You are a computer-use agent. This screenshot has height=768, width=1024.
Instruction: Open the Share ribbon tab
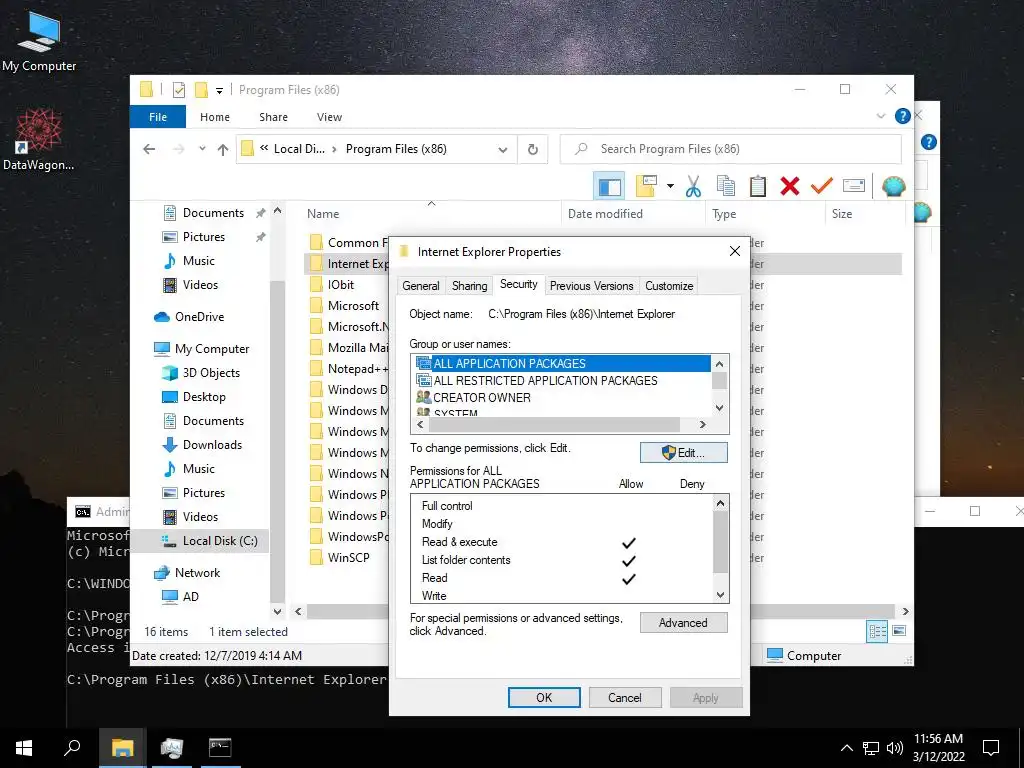click(273, 117)
